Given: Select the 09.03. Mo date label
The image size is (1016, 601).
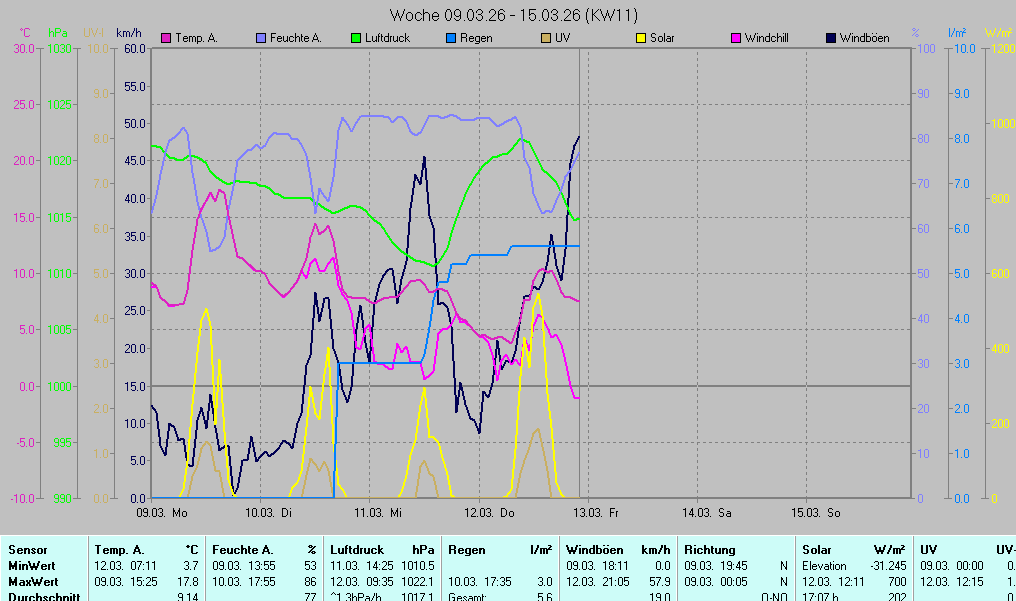Looking at the screenshot, I should [x=162, y=513].
